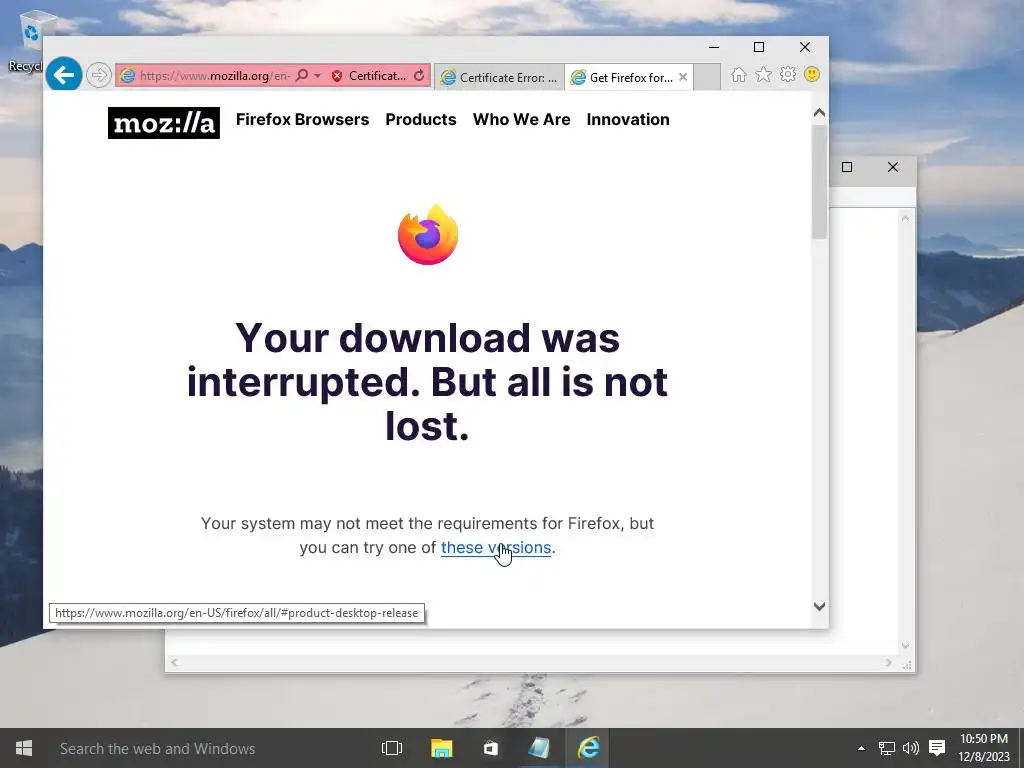The width and height of the screenshot is (1024, 768).
Task: Click the vertical scrollbar thumb
Action: (x=820, y=182)
